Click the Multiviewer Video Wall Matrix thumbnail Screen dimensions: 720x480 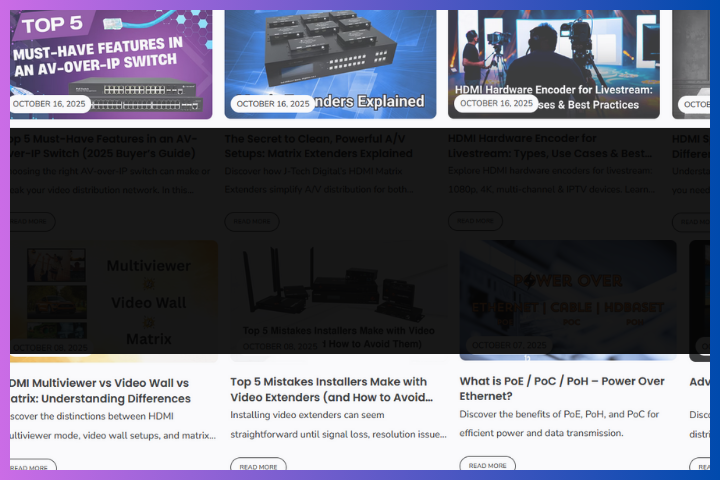pyautogui.click(x=114, y=295)
